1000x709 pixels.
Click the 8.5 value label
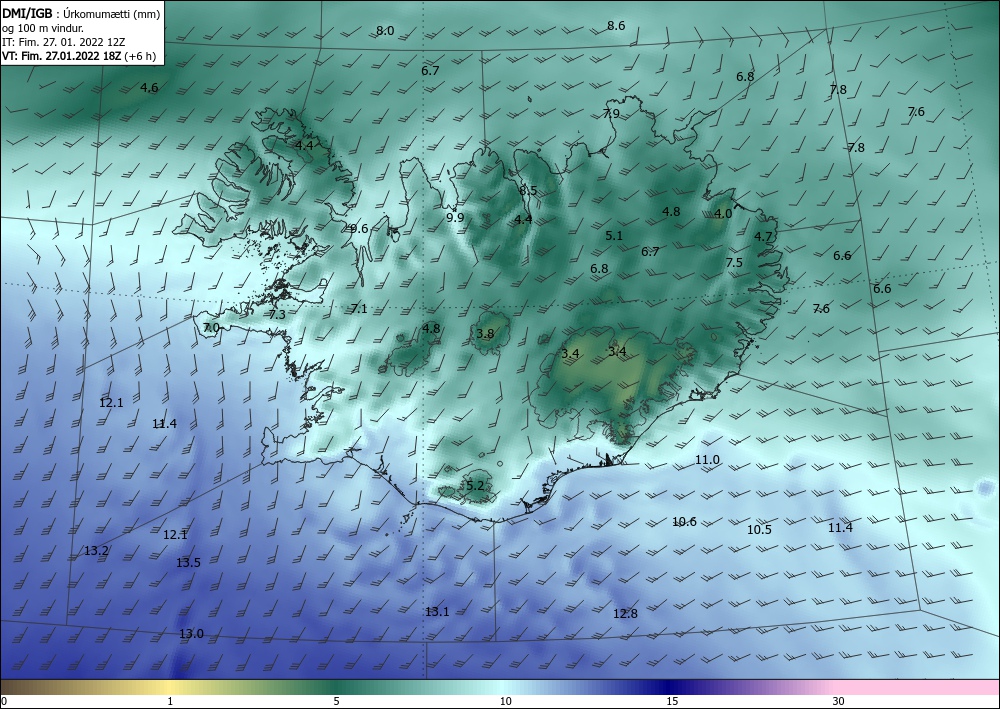(x=528, y=191)
